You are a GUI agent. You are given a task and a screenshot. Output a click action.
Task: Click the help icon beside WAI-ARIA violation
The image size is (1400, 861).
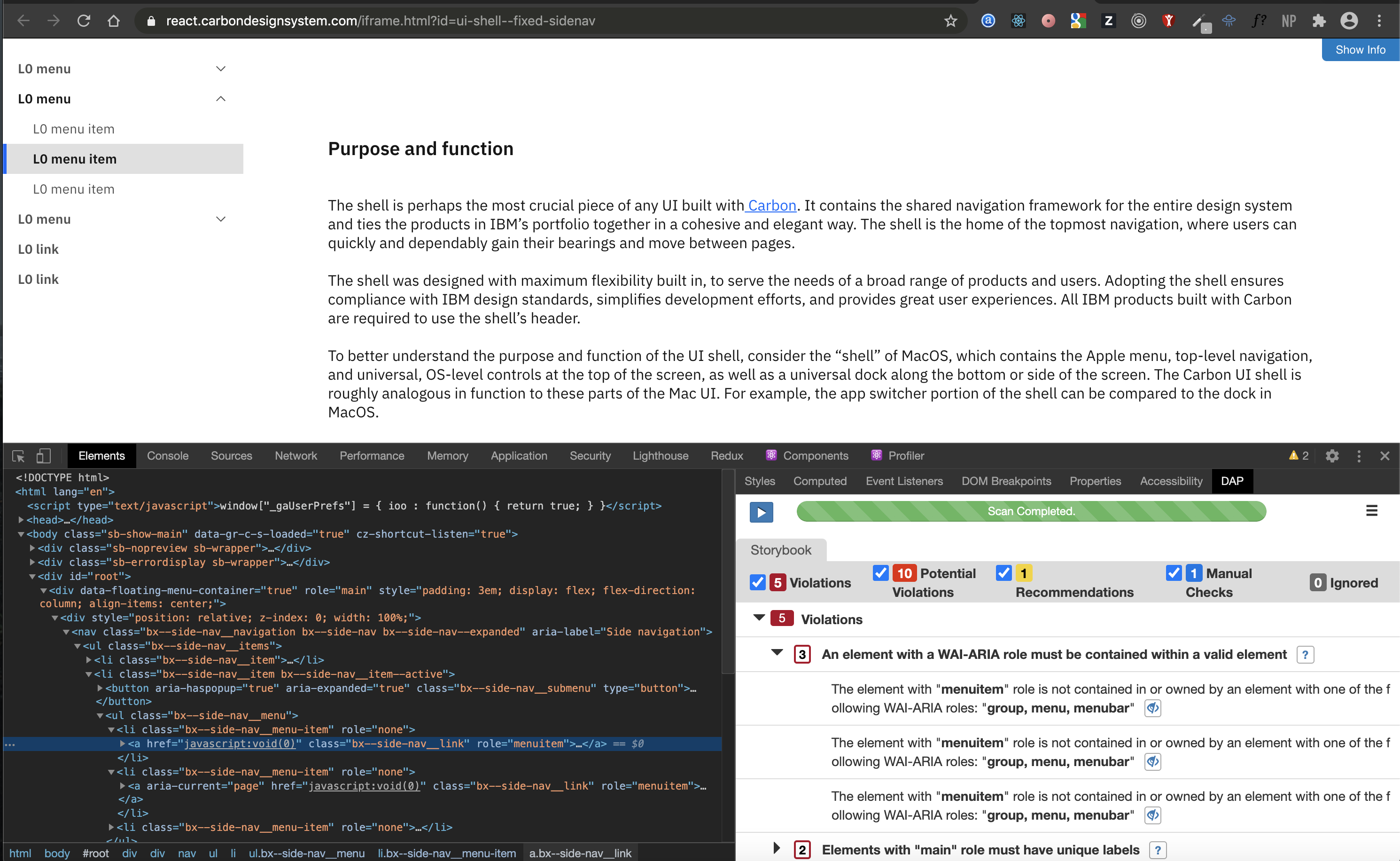pos(1305,655)
